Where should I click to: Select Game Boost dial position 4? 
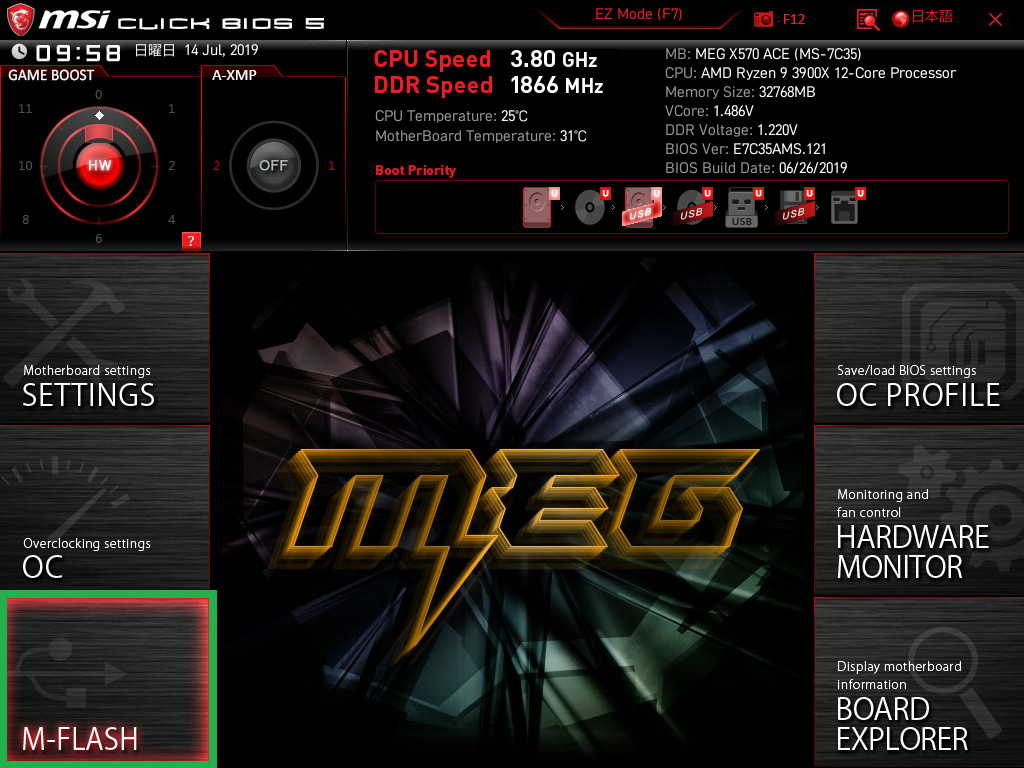point(171,219)
